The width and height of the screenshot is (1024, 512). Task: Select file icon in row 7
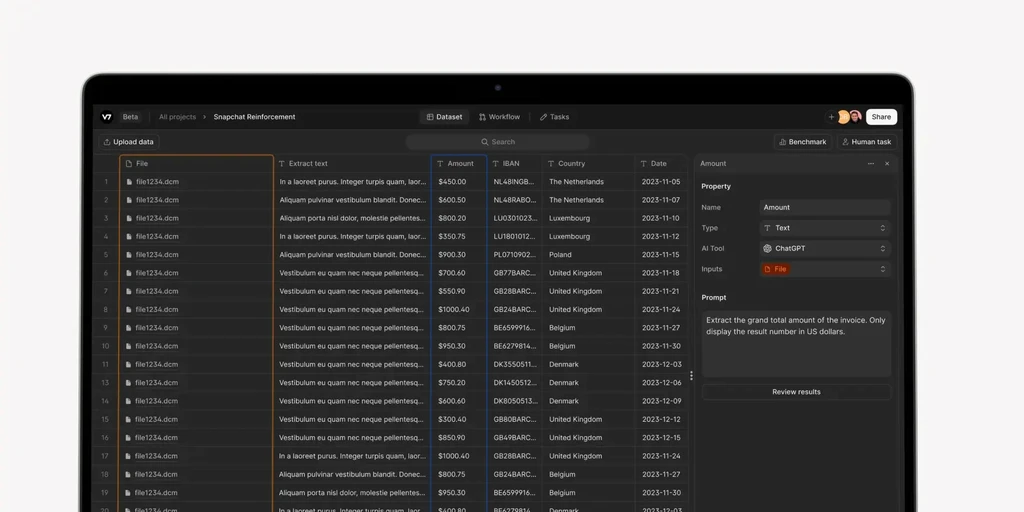click(x=129, y=292)
